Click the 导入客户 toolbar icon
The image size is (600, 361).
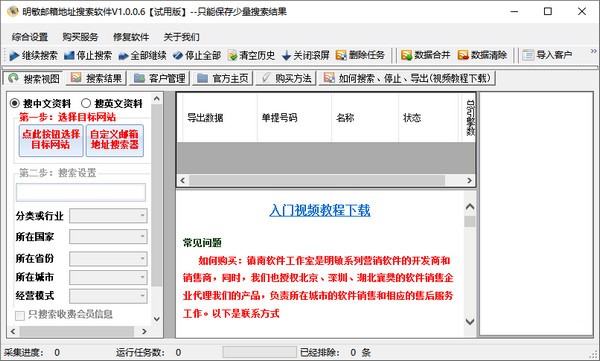(x=528, y=56)
